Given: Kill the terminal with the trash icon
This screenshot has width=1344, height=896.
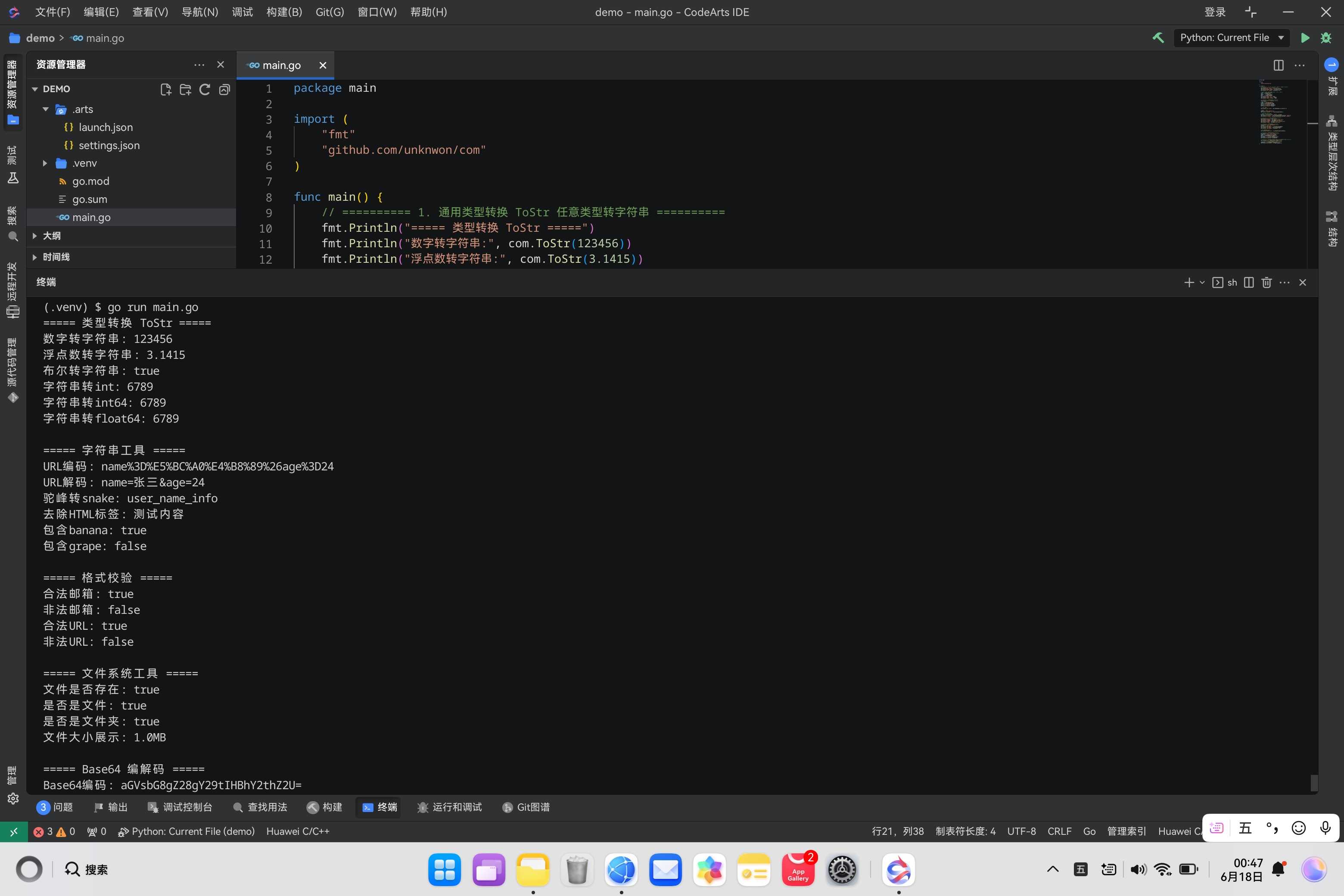Looking at the screenshot, I should pos(1266,282).
